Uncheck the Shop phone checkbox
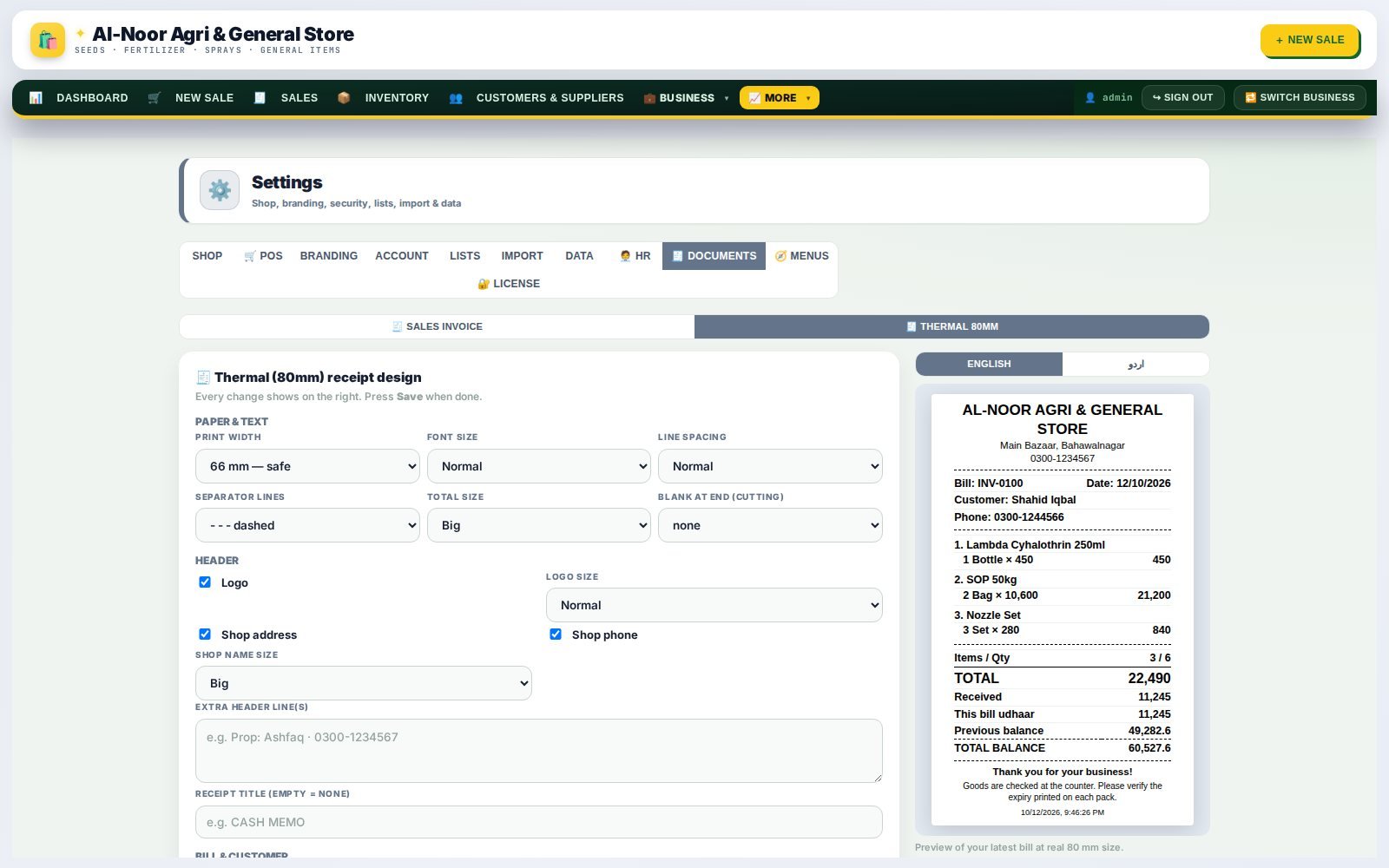The image size is (1389, 868). [556, 635]
